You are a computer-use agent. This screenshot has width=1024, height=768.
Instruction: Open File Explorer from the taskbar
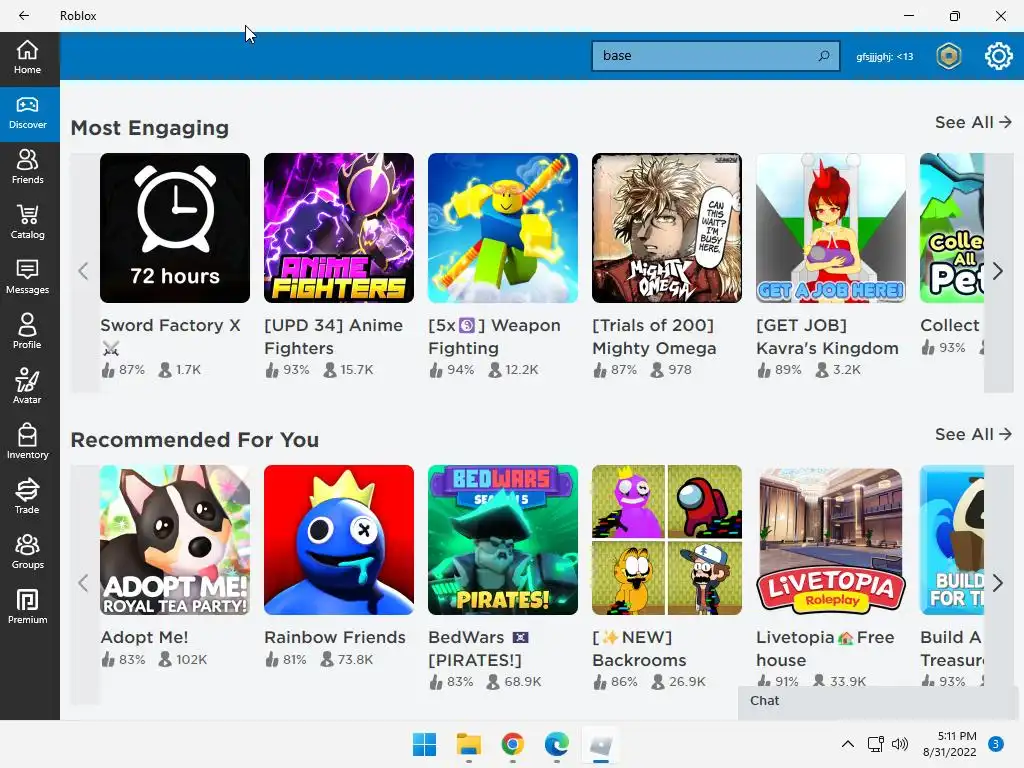pyautogui.click(x=468, y=744)
